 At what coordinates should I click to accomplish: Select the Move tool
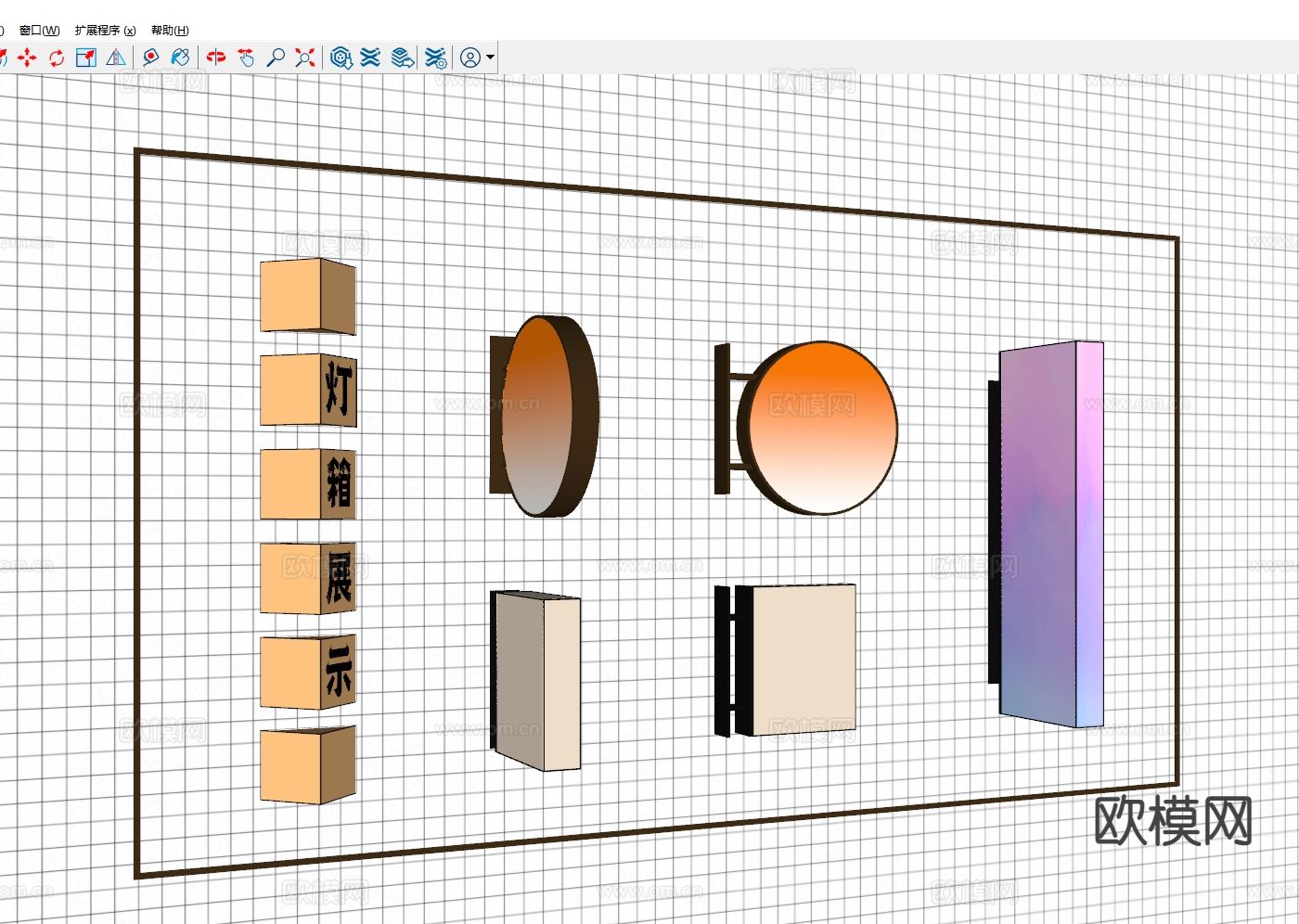27,58
